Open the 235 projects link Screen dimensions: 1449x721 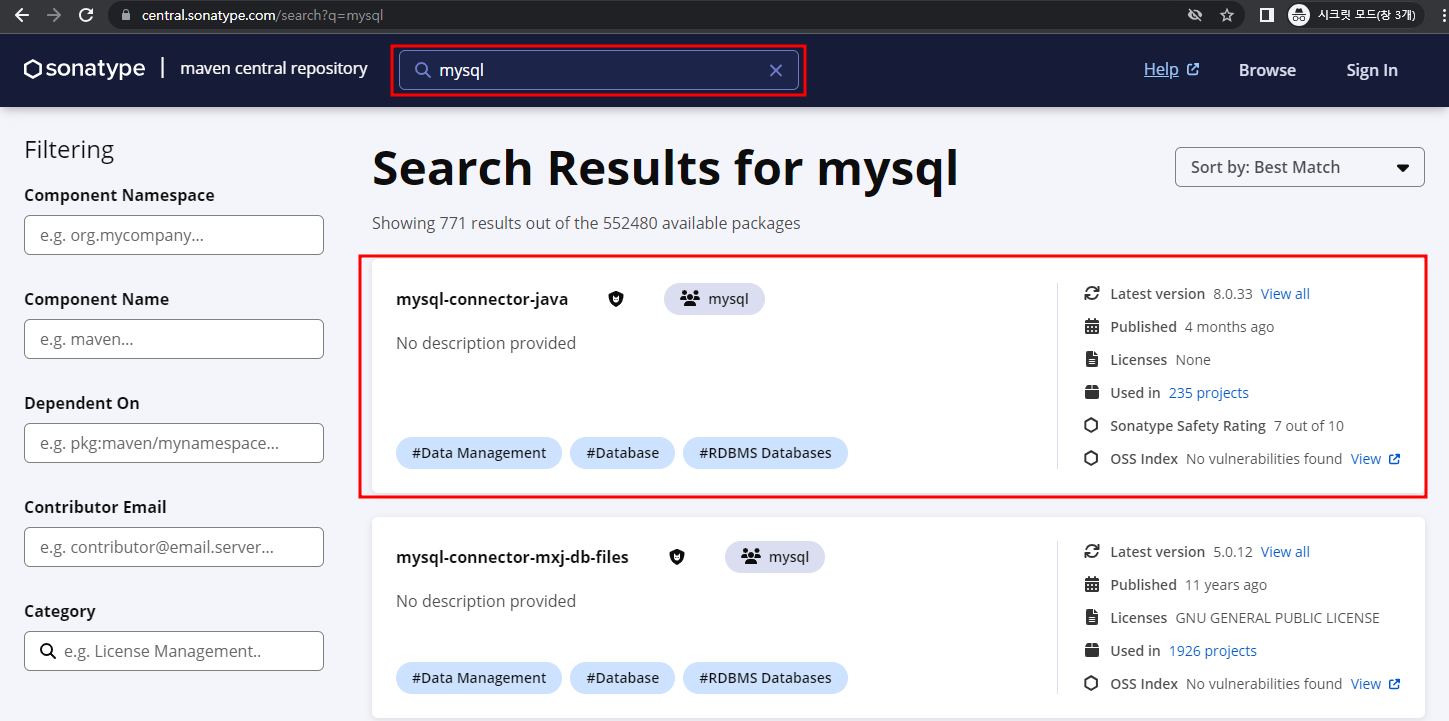[1208, 392]
